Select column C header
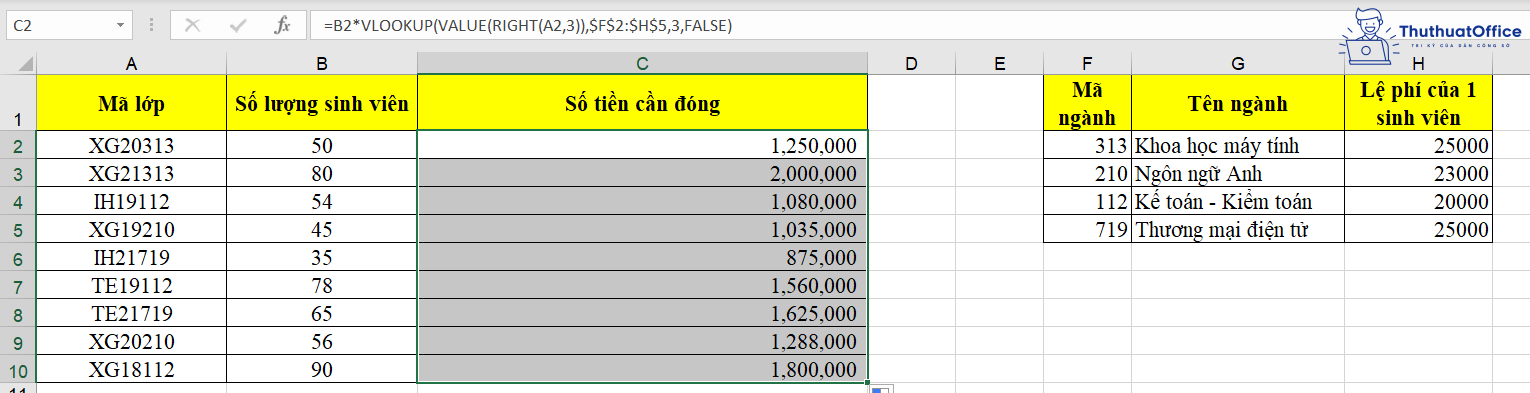Screen dimensions: 1530x393 tap(642, 64)
